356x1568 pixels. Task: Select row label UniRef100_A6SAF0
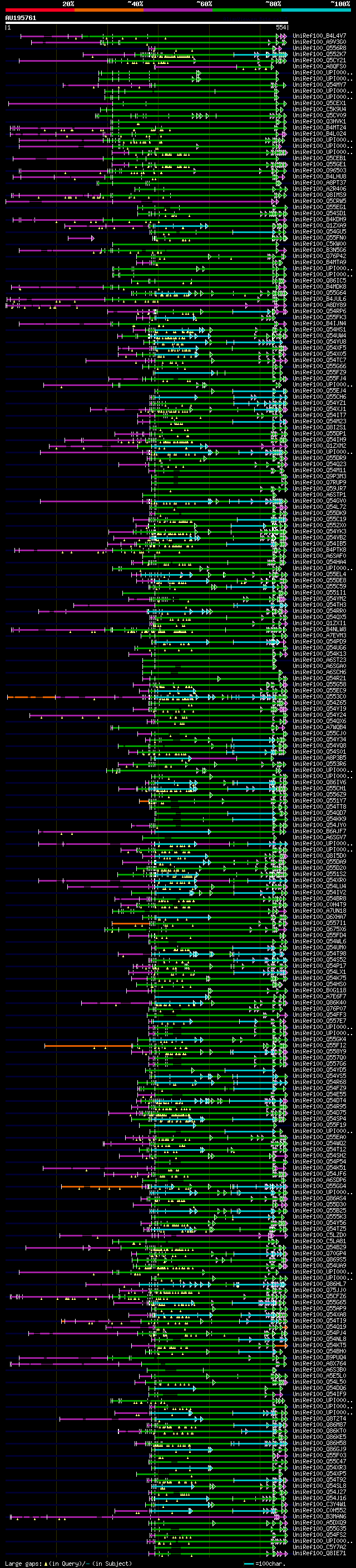tap(319, 556)
